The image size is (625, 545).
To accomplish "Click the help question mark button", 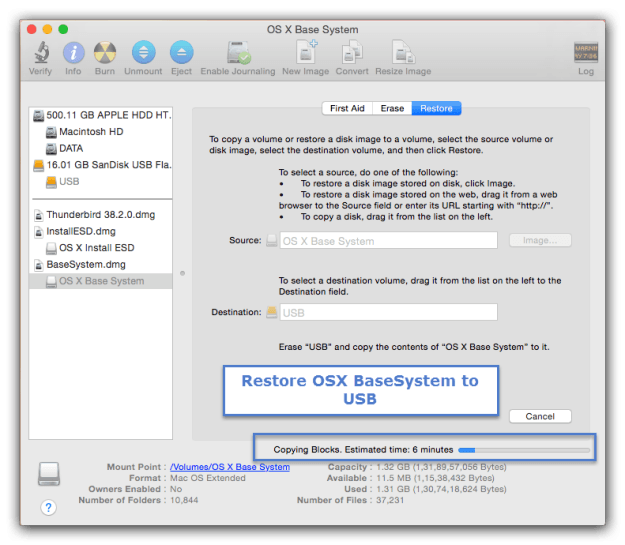I will (x=48, y=507).
